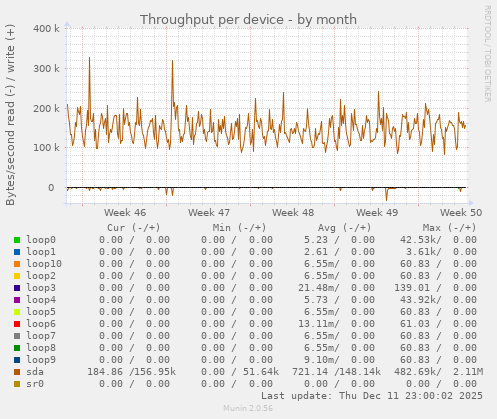
Task: Click loop4 average value '5.73'
Action: (x=316, y=300)
